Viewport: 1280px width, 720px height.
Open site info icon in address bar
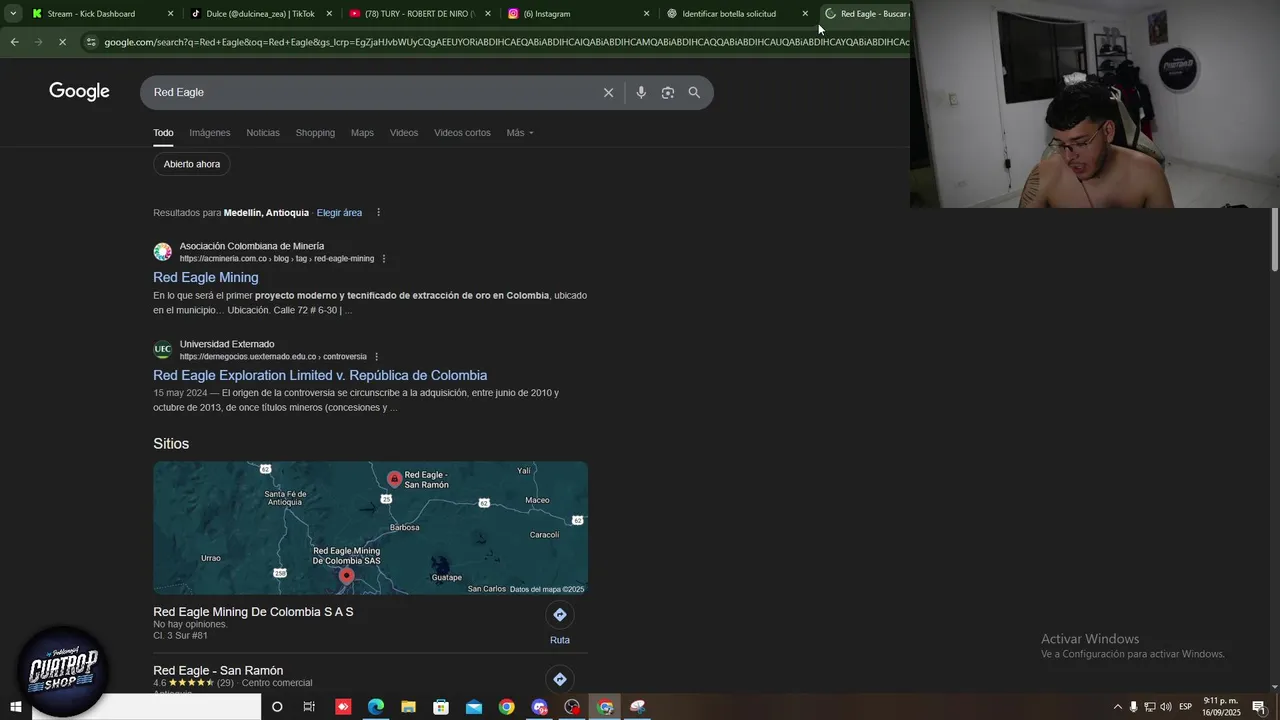tap(91, 42)
